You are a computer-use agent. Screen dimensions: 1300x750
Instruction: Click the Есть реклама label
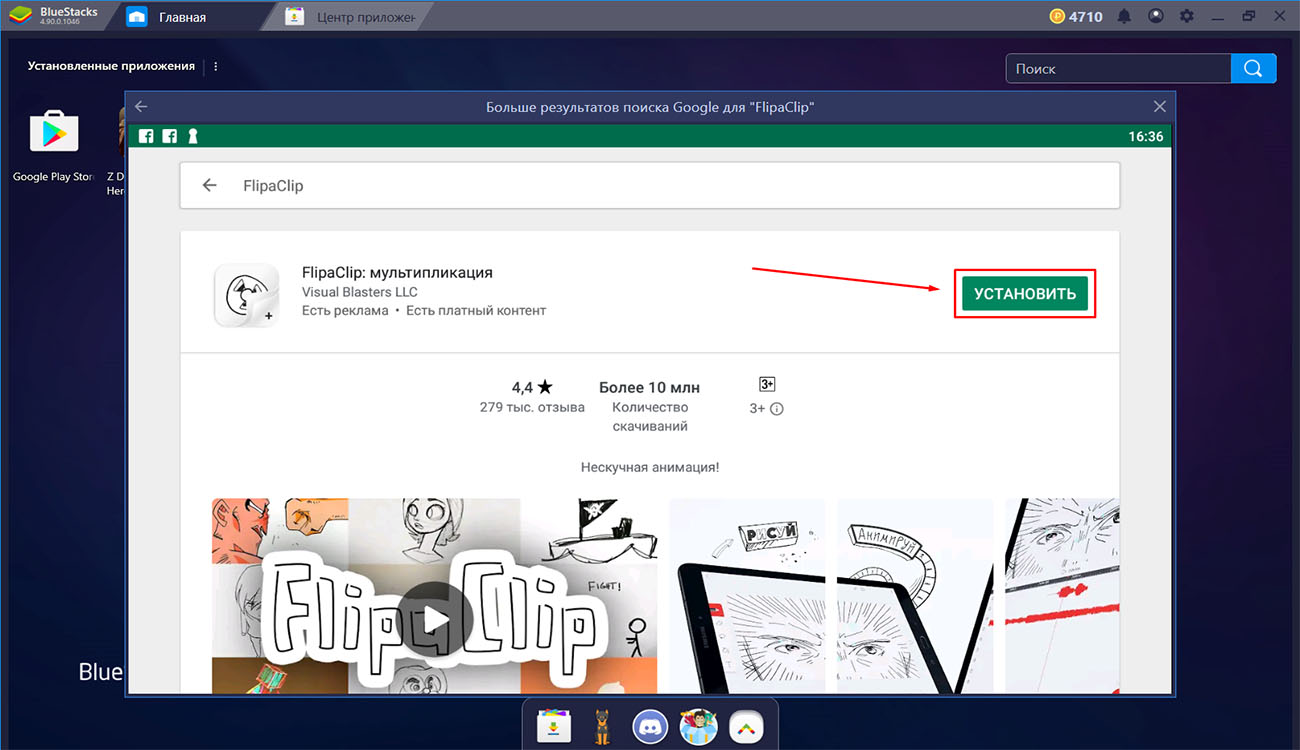tap(345, 311)
